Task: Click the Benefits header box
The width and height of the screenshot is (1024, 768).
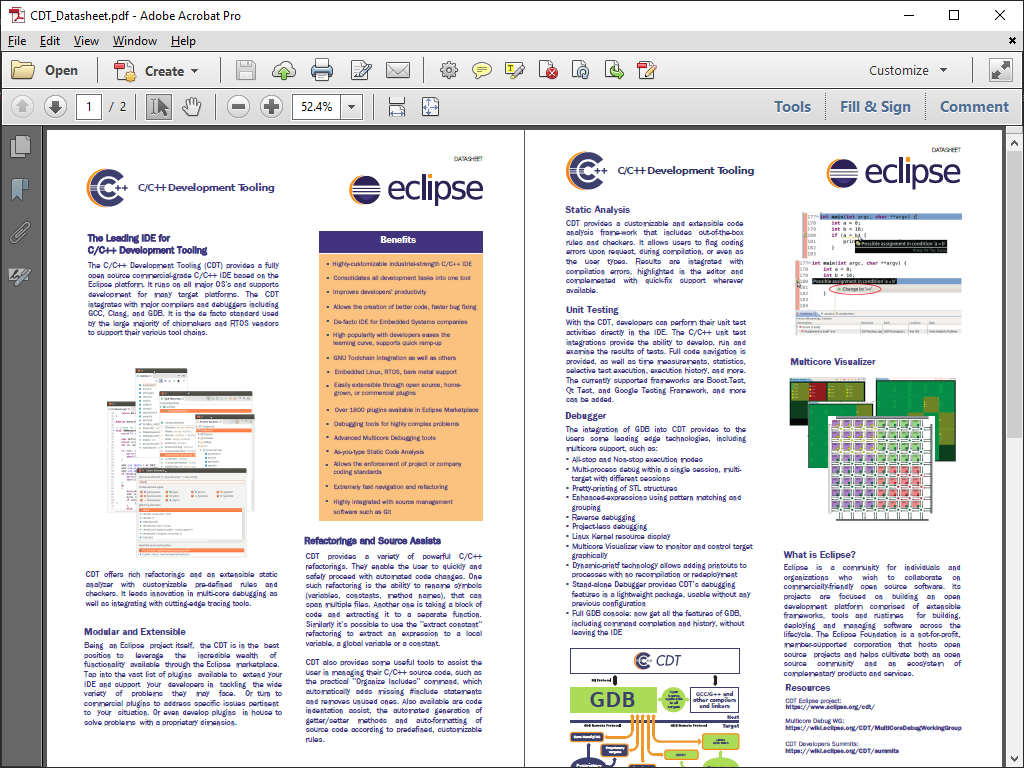Action: point(400,241)
